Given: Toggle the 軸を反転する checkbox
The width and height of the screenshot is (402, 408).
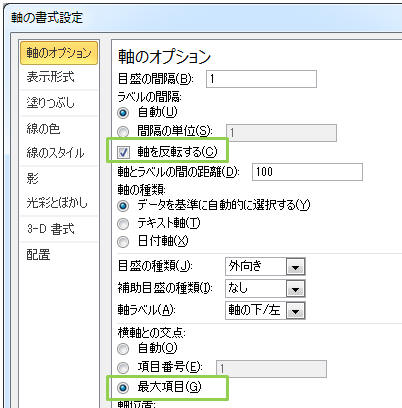Looking at the screenshot, I should (x=123, y=153).
